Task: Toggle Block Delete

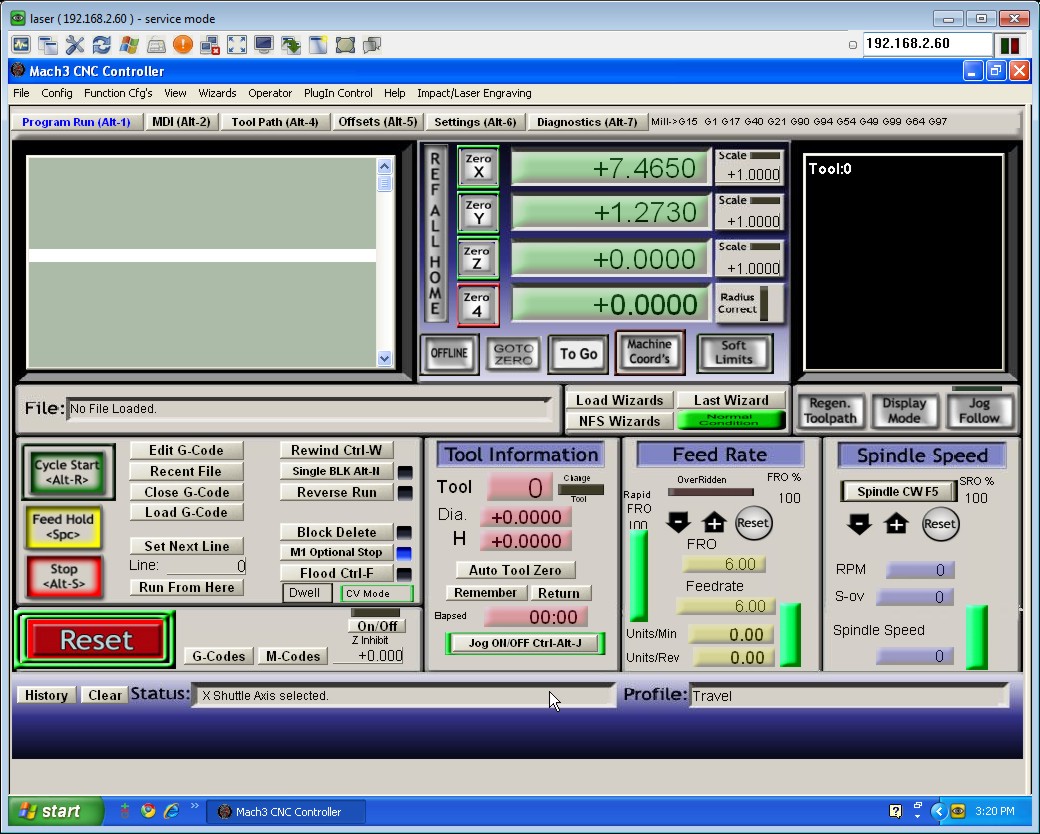Action: coord(336,532)
